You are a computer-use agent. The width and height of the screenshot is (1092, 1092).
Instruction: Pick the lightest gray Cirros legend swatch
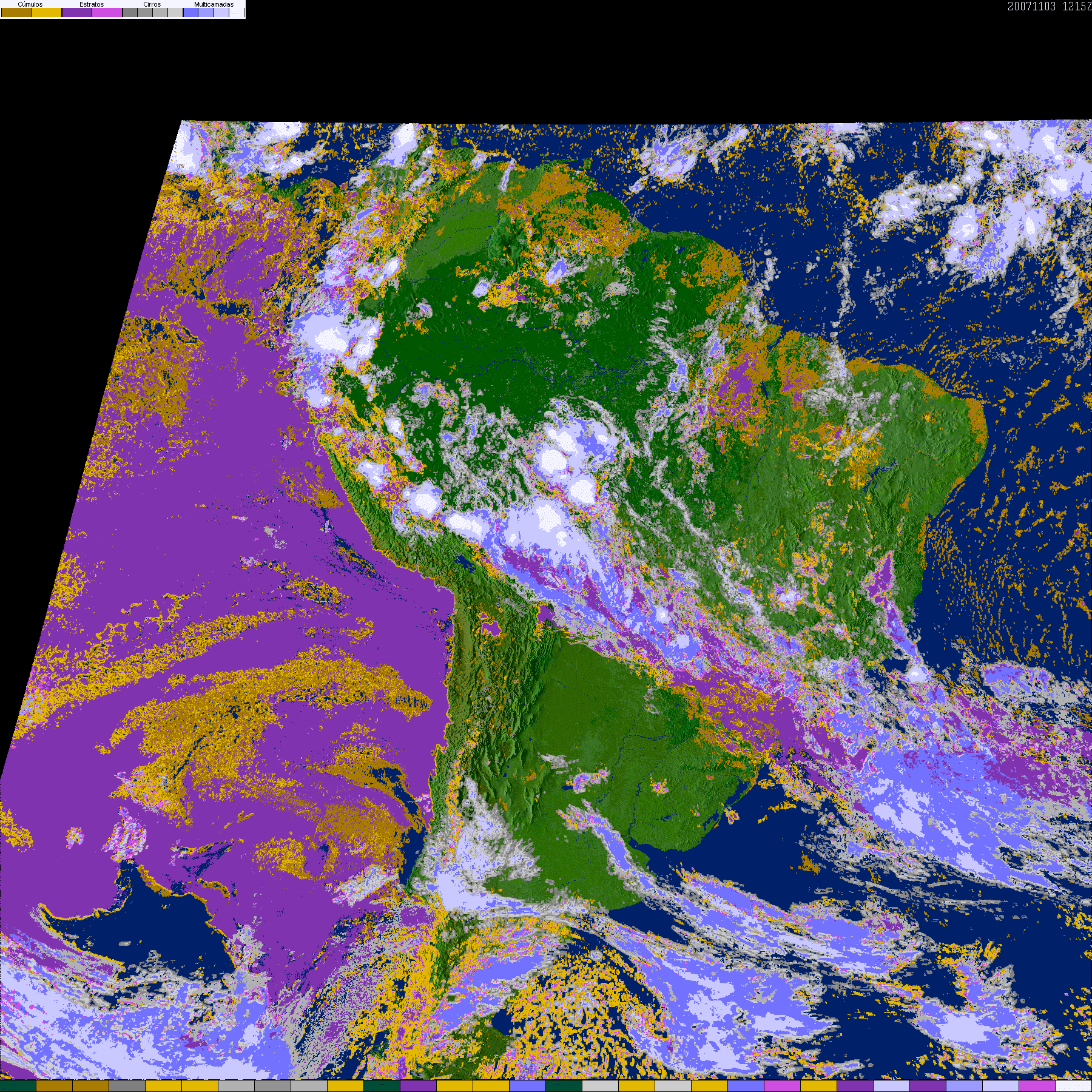tap(175, 12)
